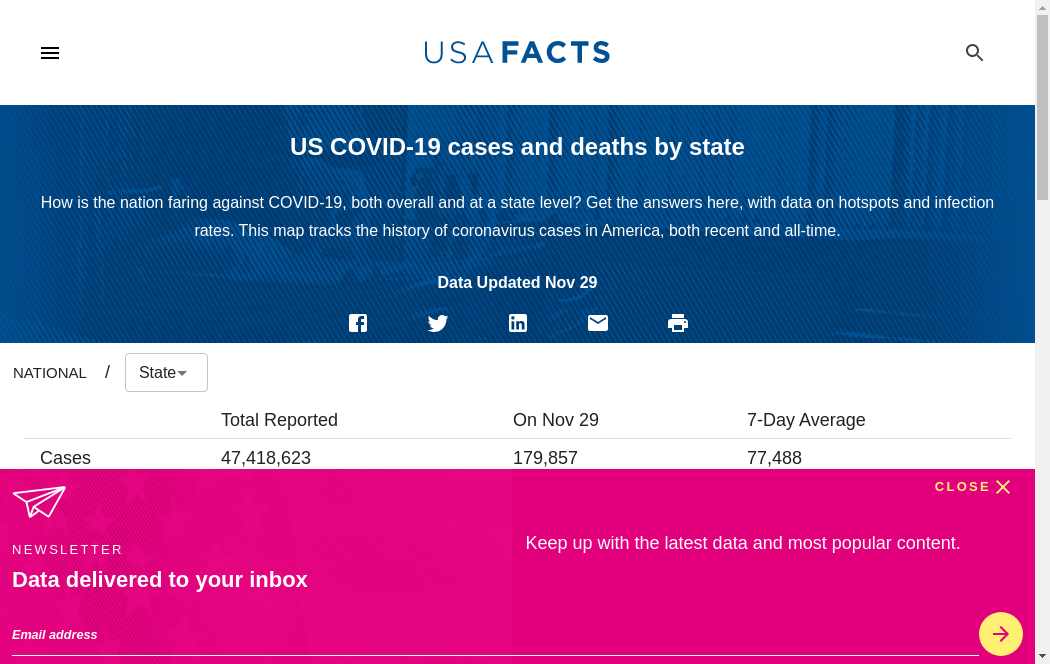Open the hamburger navigation menu
Screen dimensions: 1050x664
[50, 53]
